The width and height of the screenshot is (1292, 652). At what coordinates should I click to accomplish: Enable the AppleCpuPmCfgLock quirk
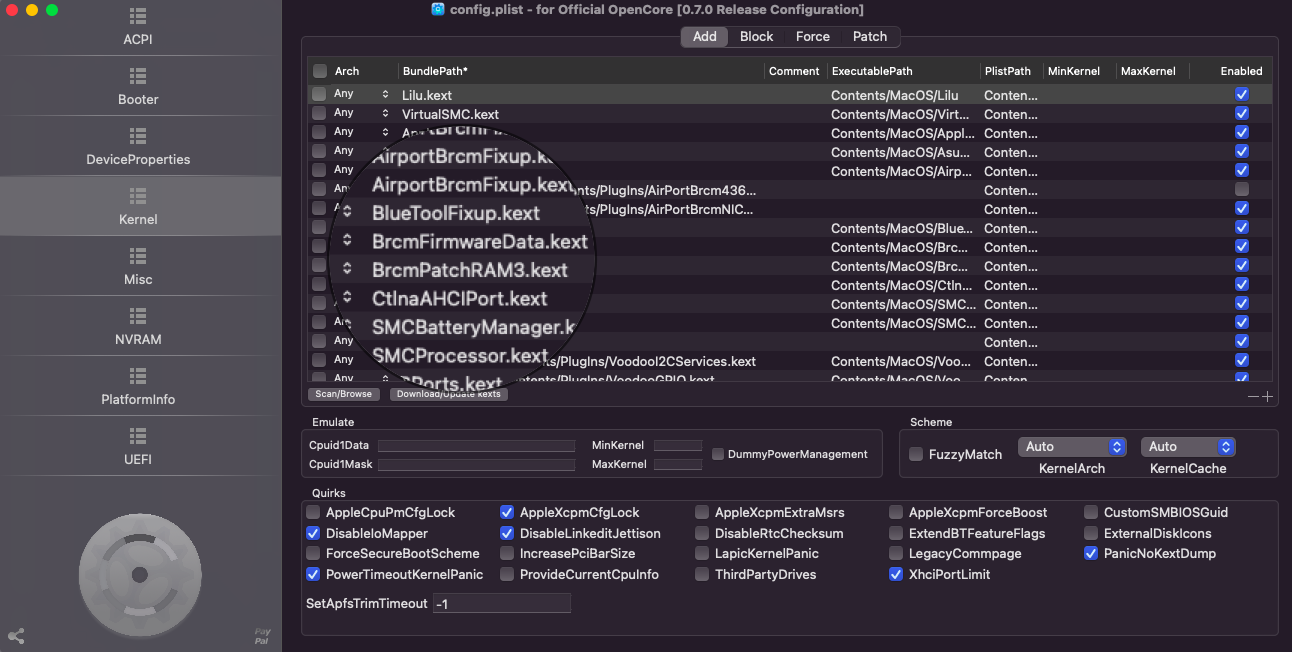point(314,513)
